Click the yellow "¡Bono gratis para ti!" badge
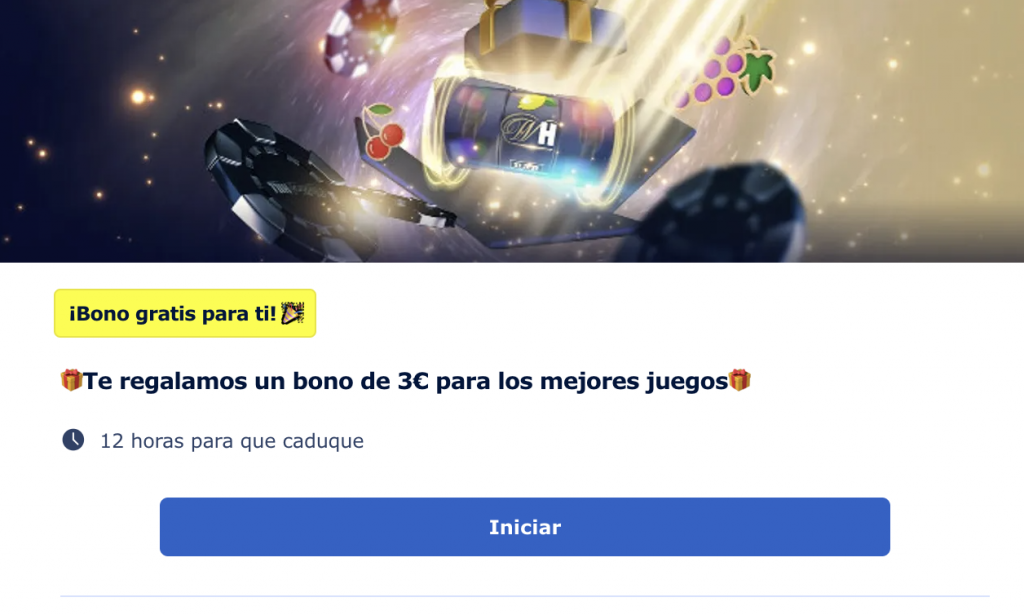Viewport: 1024px width, 615px height. coord(185,313)
